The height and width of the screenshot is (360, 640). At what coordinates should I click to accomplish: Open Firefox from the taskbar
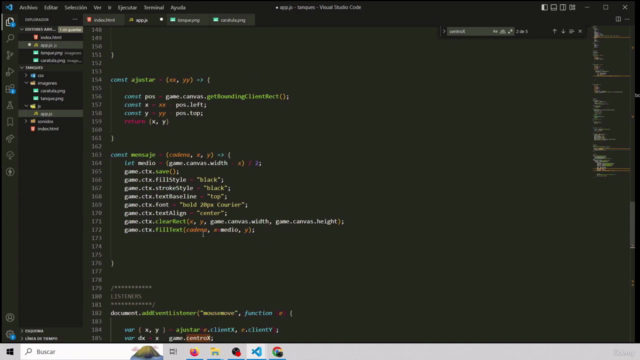[x=194, y=351]
